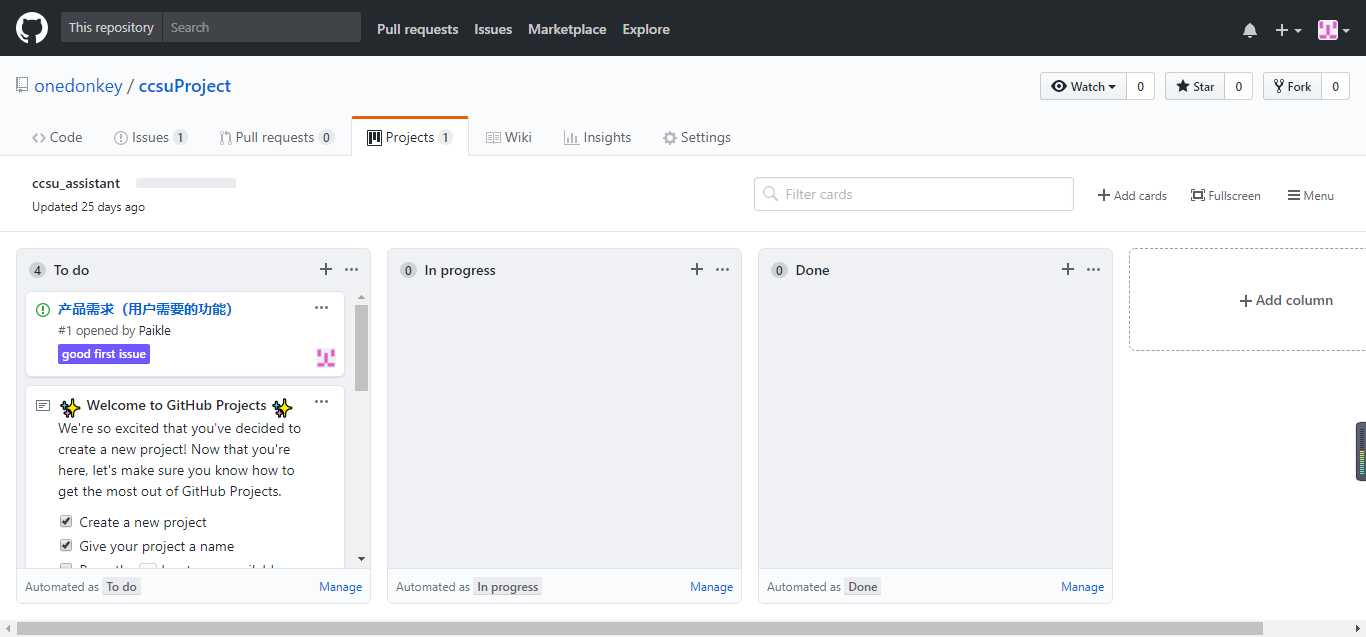Click the ccsu_assistant project name
Image resolution: width=1366 pixels, height=637 pixels.
76,183
